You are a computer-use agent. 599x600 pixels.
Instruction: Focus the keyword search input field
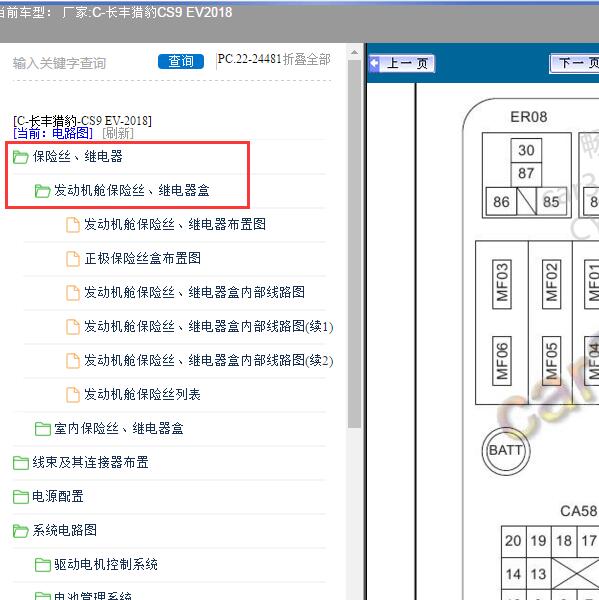click(x=82, y=63)
